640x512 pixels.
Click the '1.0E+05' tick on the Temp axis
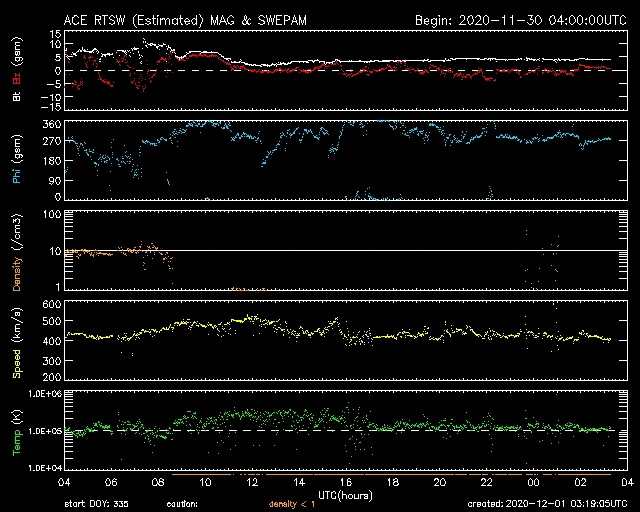pyautogui.click(x=45, y=431)
